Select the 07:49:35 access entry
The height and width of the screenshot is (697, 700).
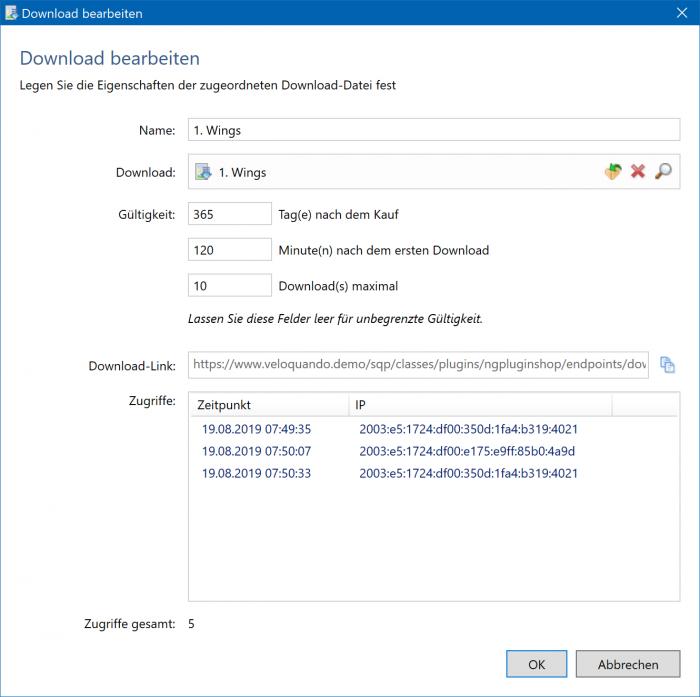click(x=256, y=429)
